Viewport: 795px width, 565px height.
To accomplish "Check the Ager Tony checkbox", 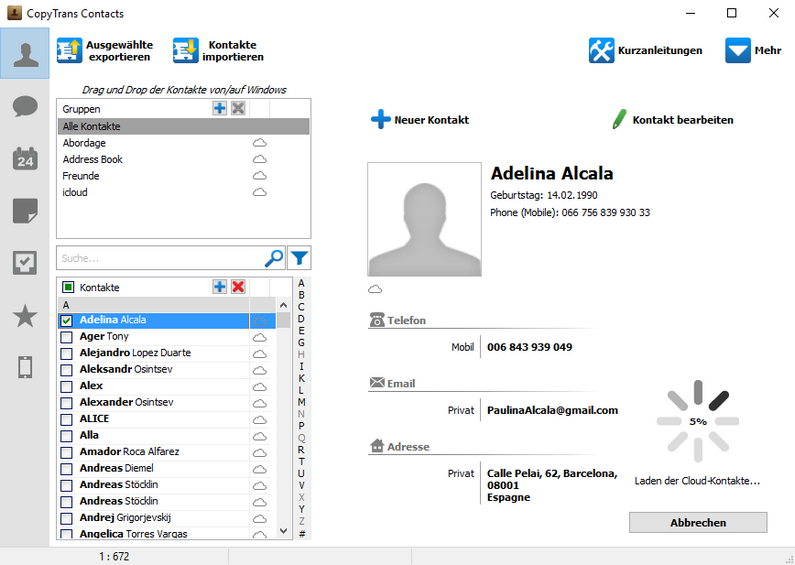I will click(66, 337).
